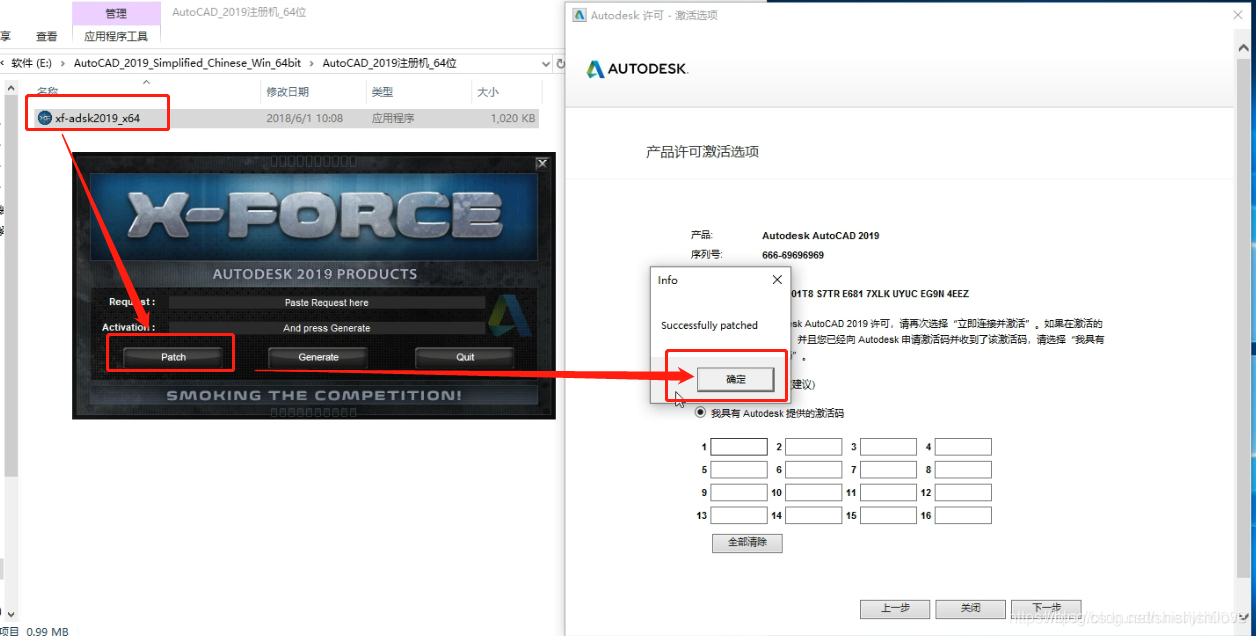The width and height of the screenshot is (1256, 636).
Task: Open the 管理 ribbon tab in Explorer
Action: point(116,13)
